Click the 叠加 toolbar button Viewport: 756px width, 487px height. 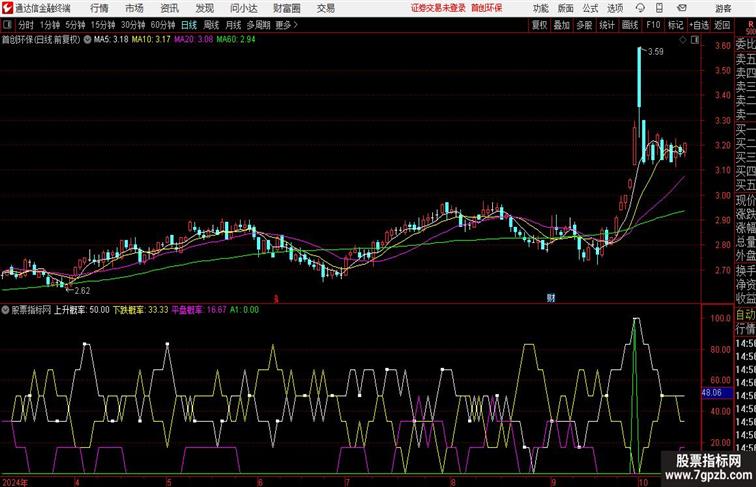click(562, 25)
